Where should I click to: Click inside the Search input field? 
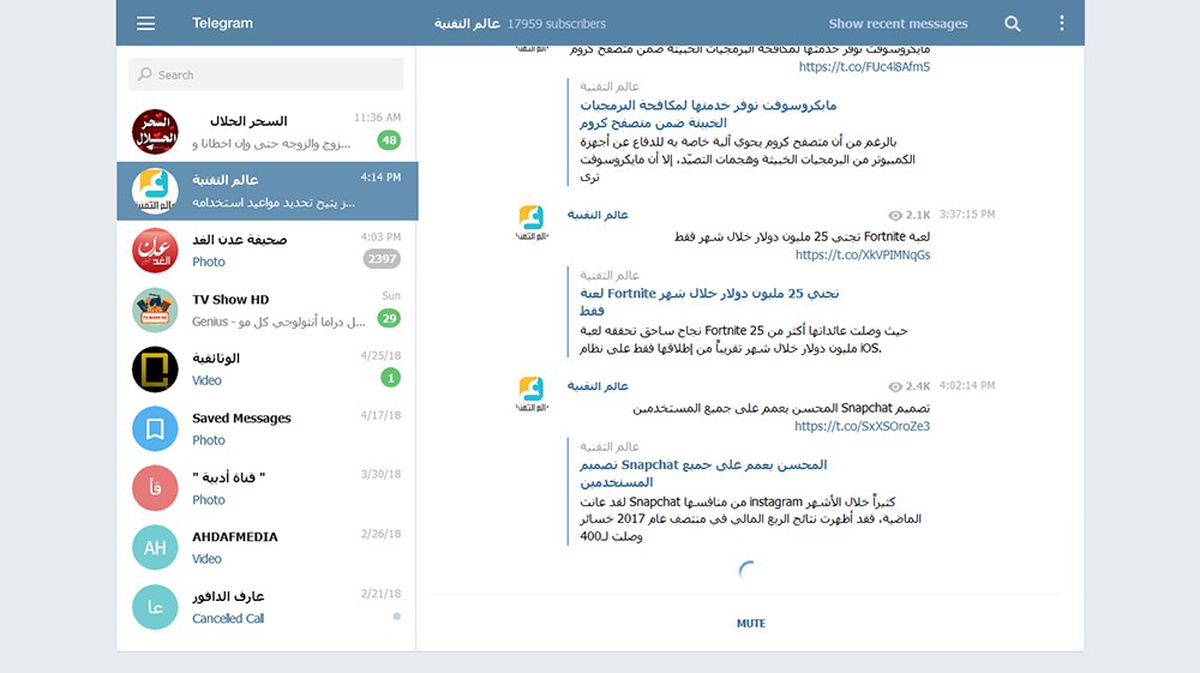click(x=266, y=74)
